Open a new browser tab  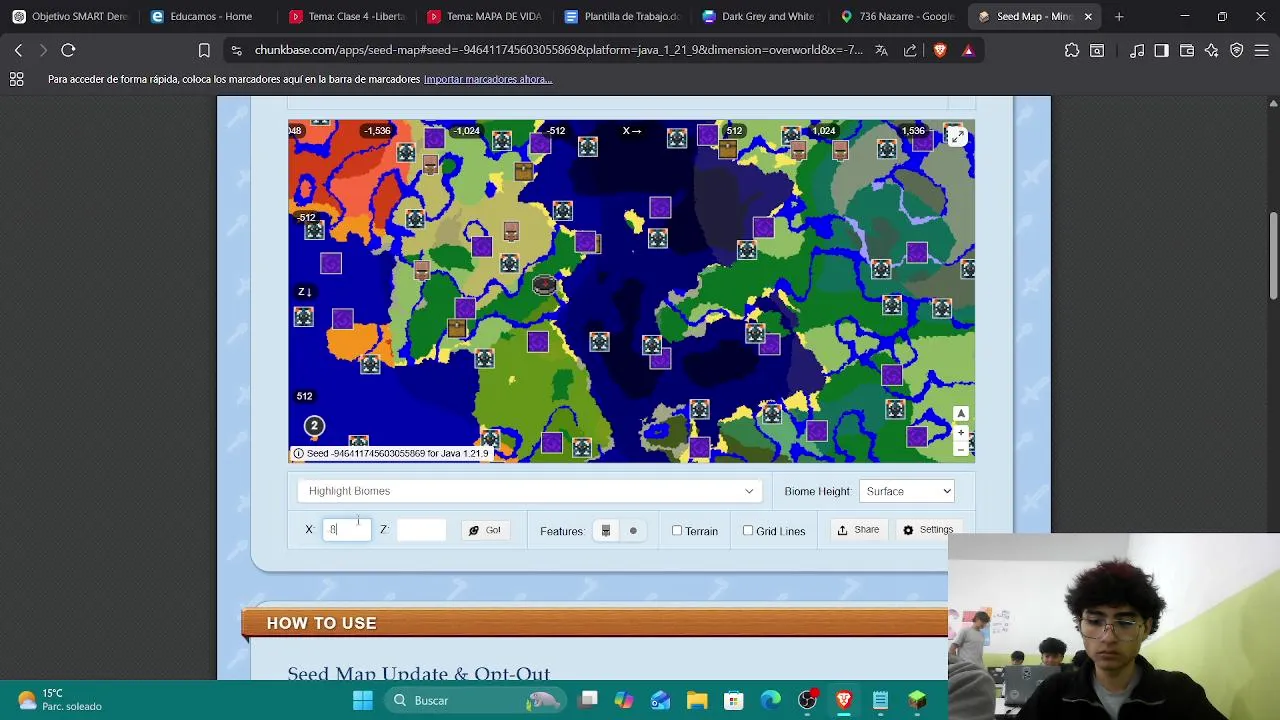[1119, 16]
